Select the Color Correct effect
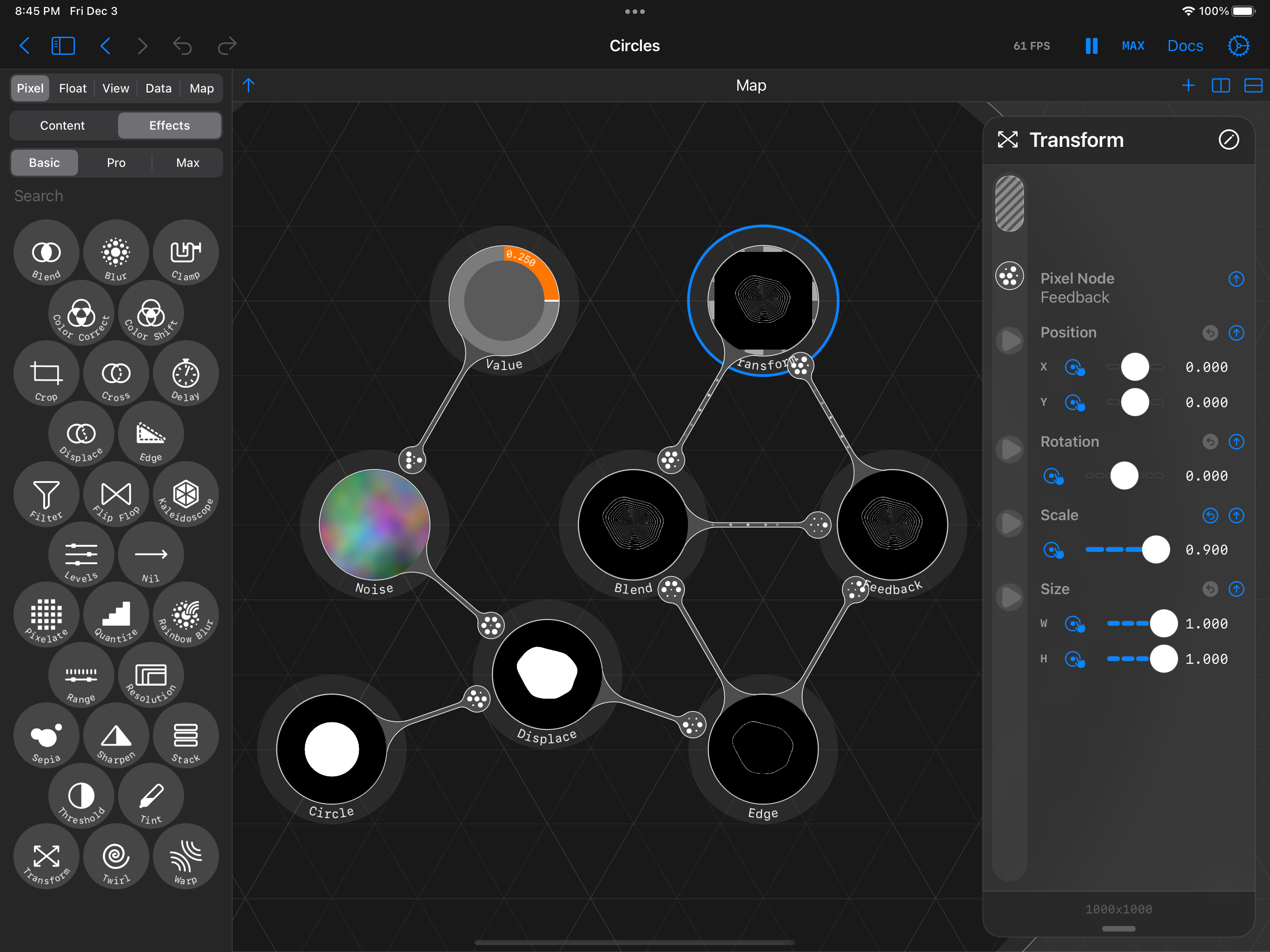The height and width of the screenshot is (952, 1270). pos(81,313)
